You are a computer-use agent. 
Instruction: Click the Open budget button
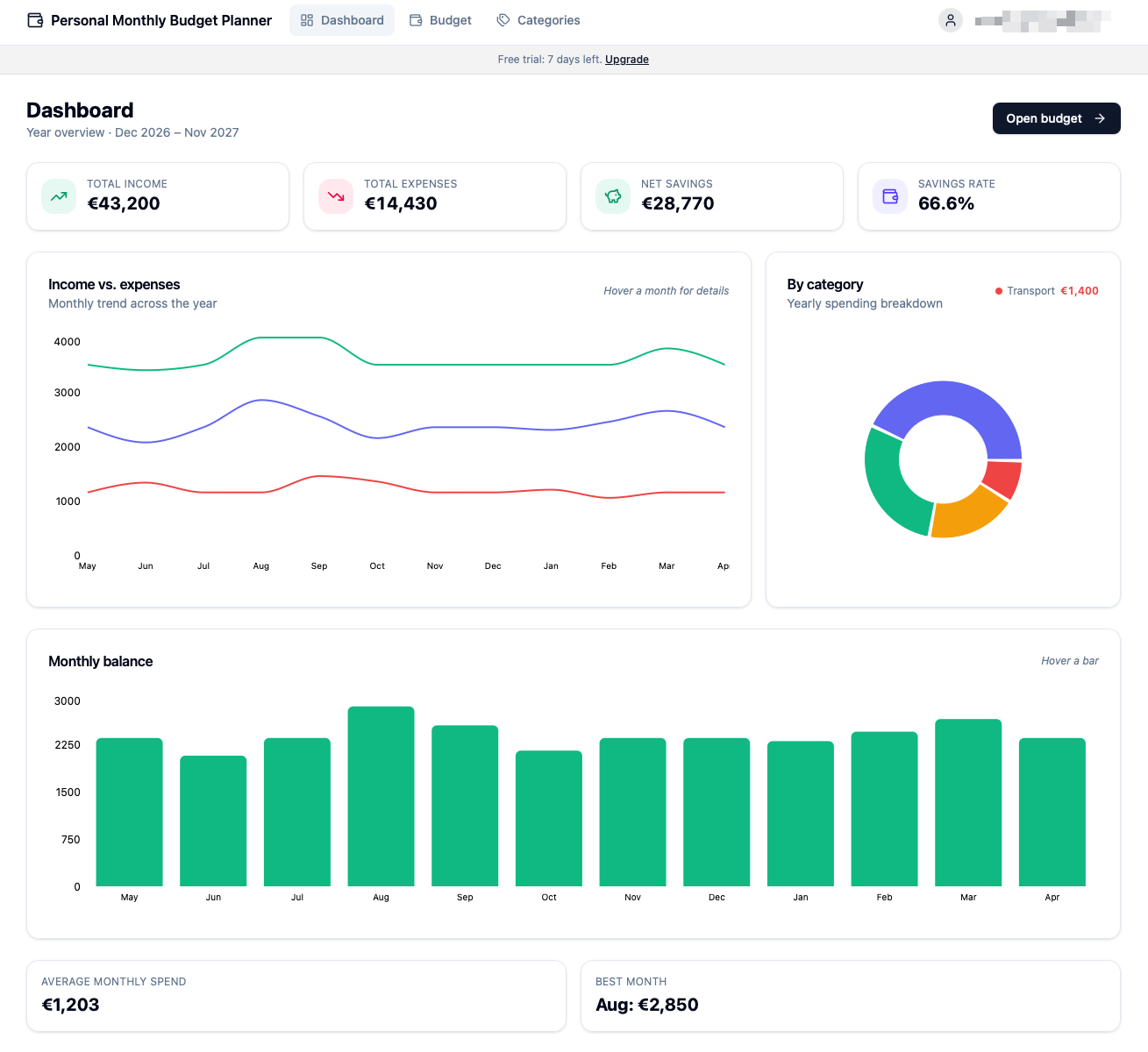pos(1057,118)
